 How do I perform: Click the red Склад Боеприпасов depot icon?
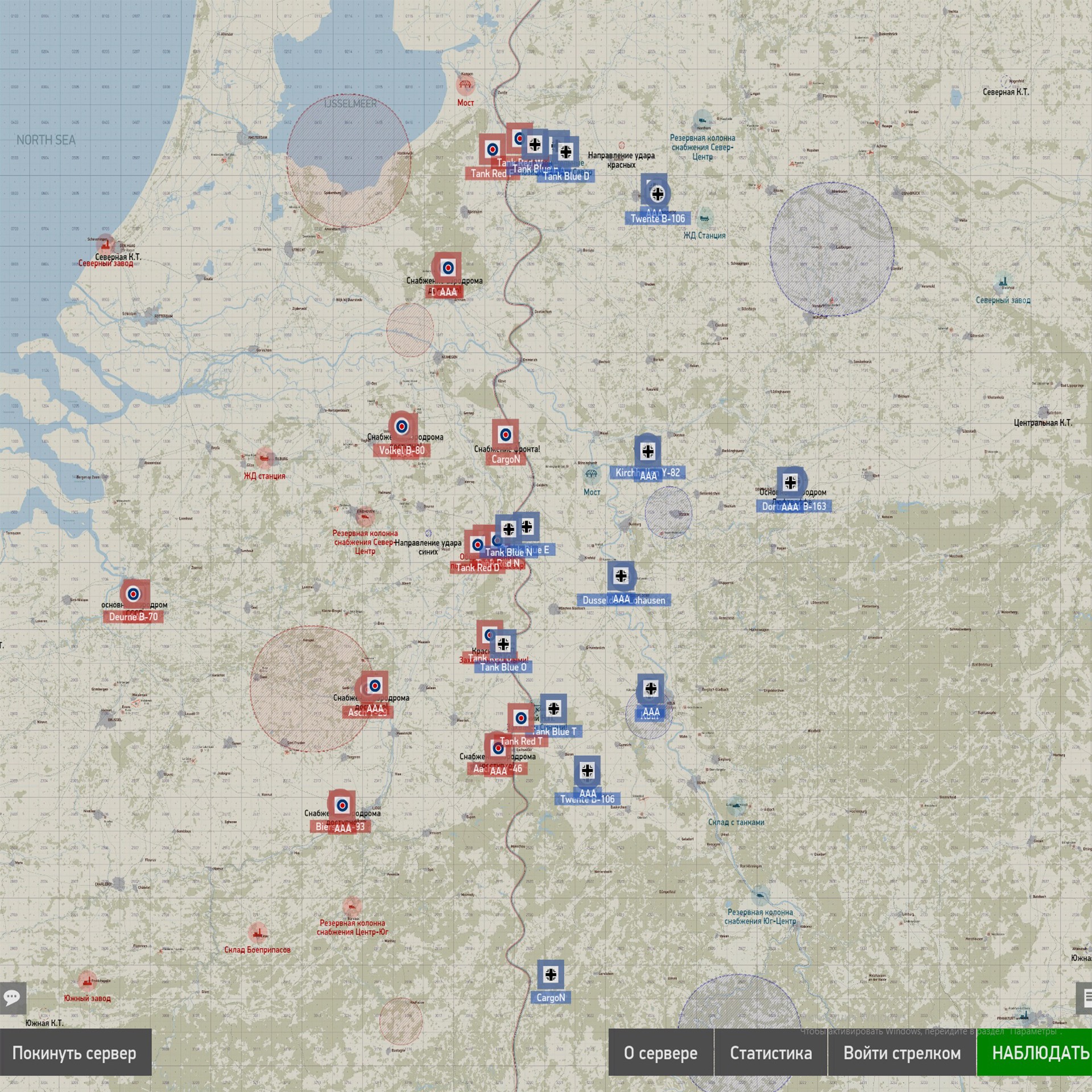(258, 933)
